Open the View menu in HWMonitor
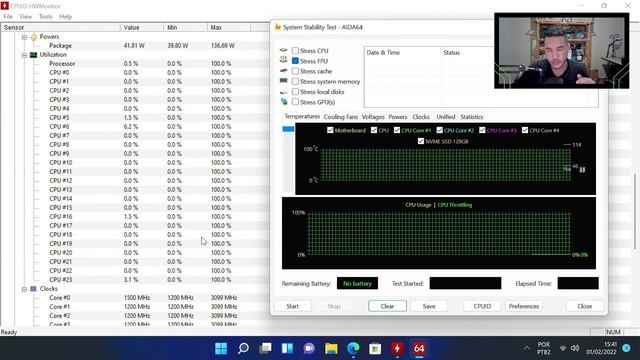The width and height of the screenshot is (640, 360). click(x=25, y=17)
